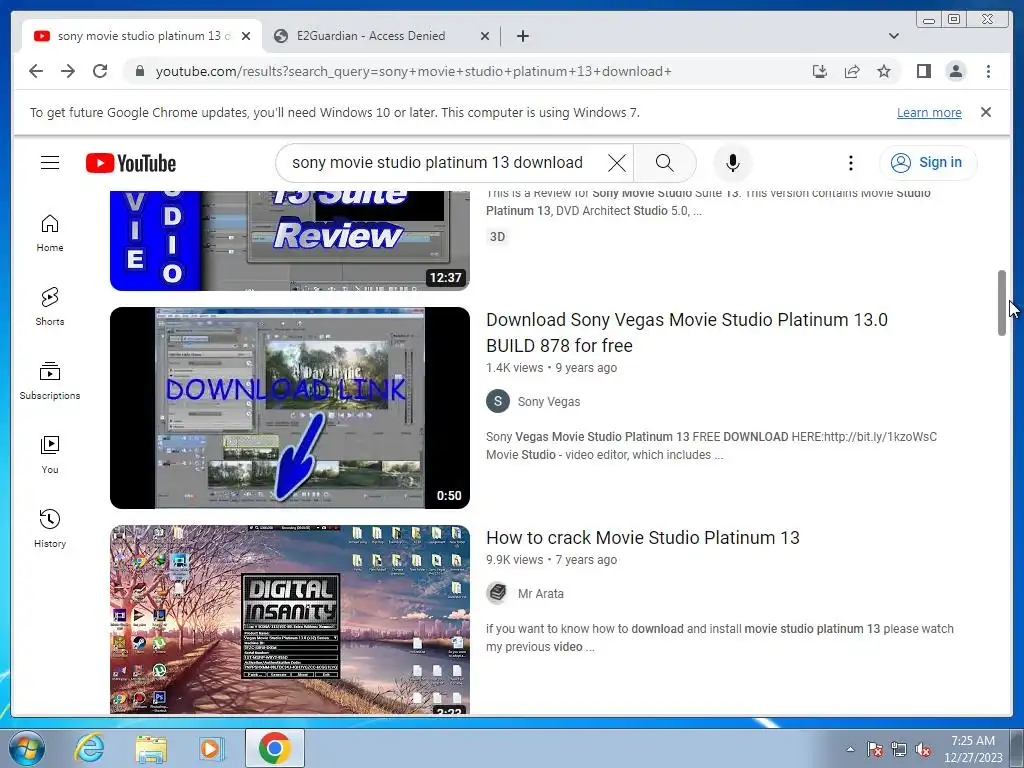Show hidden system tray icons
Image resolution: width=1024 pixels, height=768 pixels.
point(850,749)
